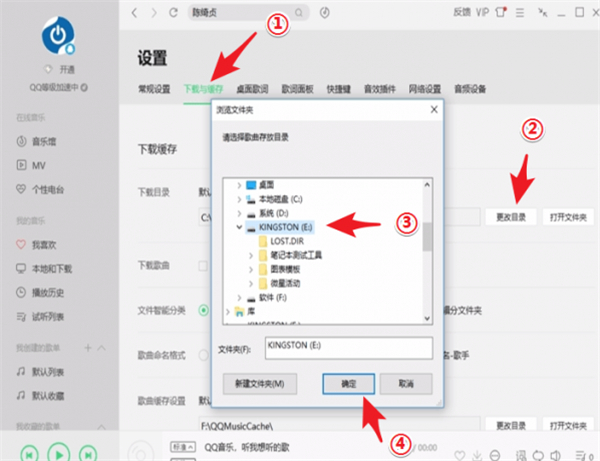Viewport: 600px width, 461px height.
Task: Expand the 笔记本测试工具 folder
Action: (x=251, y=255)
